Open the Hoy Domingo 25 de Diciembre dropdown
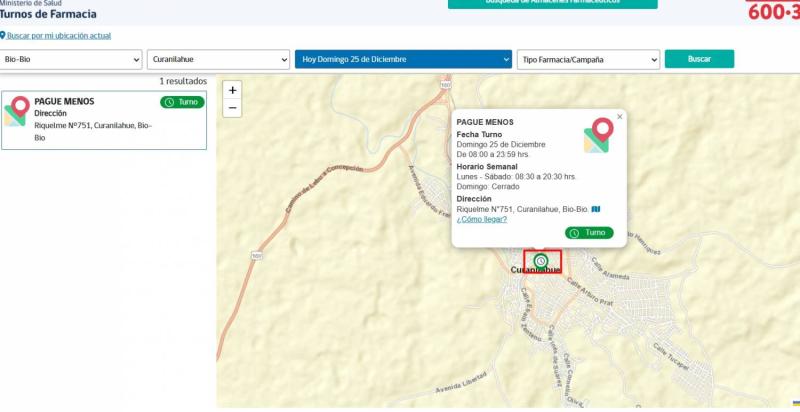This screenshot has height=412, width=800. 403,60
